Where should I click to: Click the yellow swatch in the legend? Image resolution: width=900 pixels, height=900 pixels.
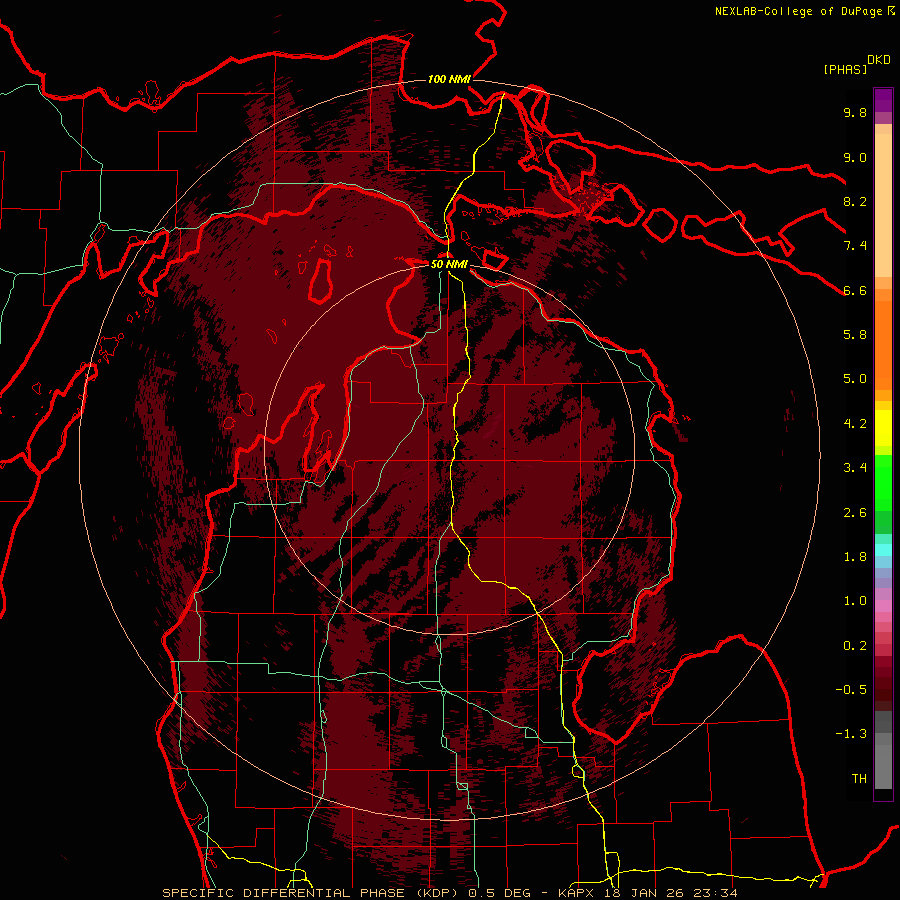point(883,428)
